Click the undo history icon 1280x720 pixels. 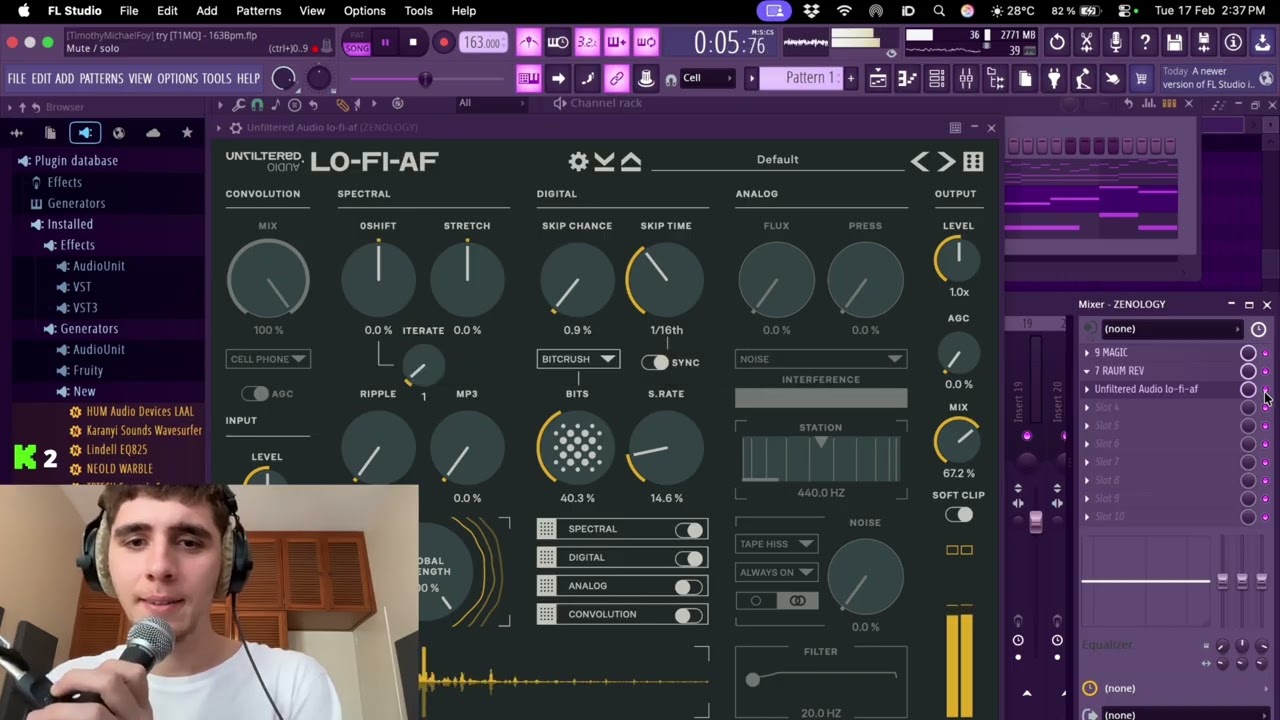(x=1057, y=43)
